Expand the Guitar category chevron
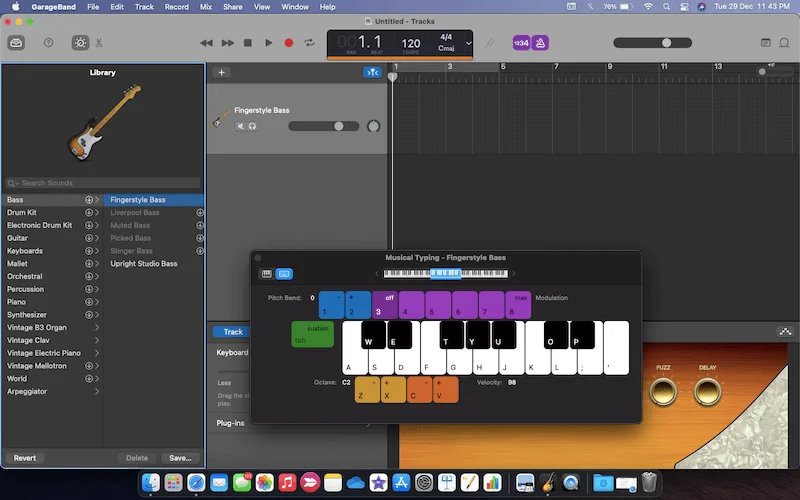This screenshot has width=800, height=500. pyautogui.click(x=97, y=238)
